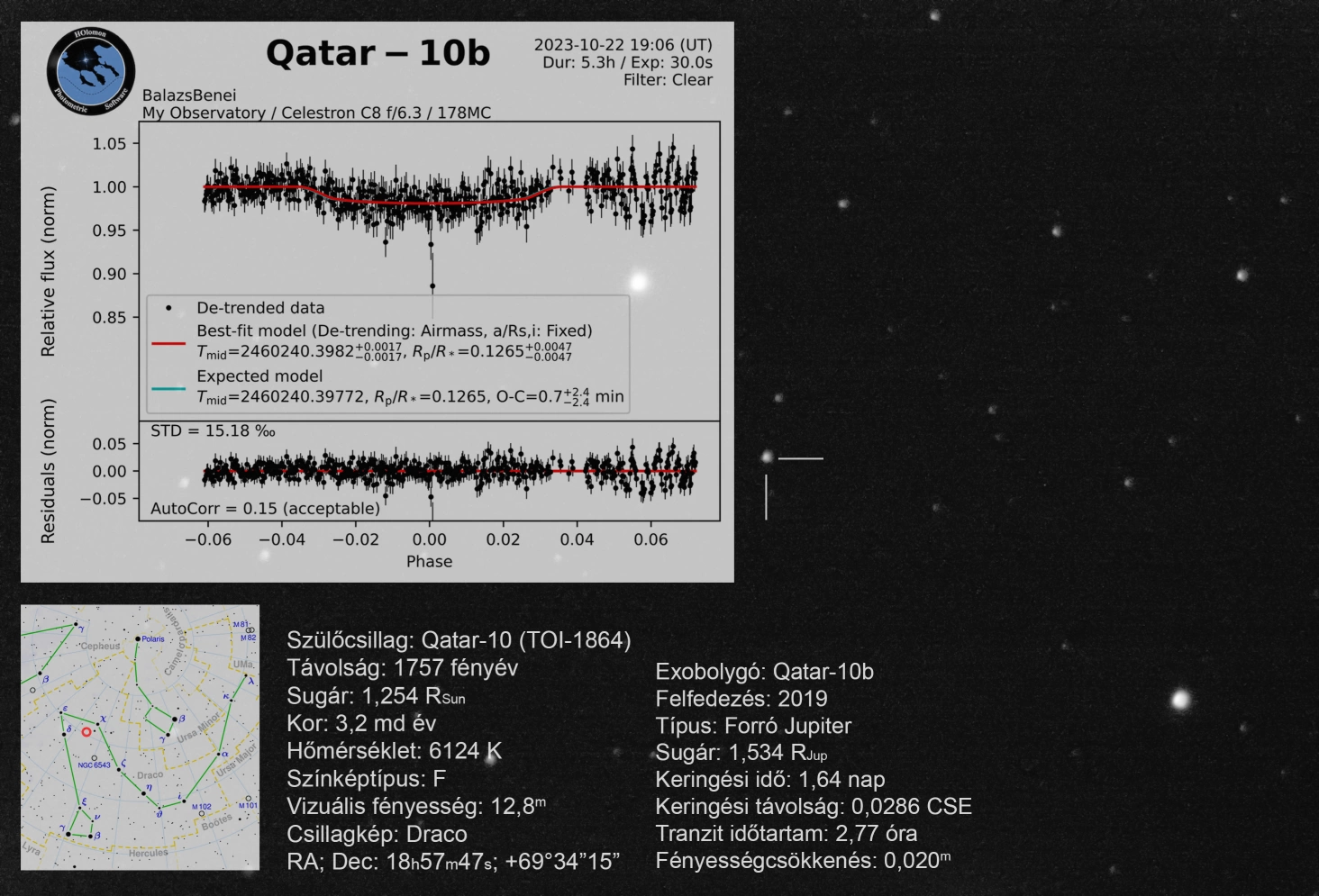
Task: Click the brightest star in the lower right field
Action: (x=1180, y=700)
